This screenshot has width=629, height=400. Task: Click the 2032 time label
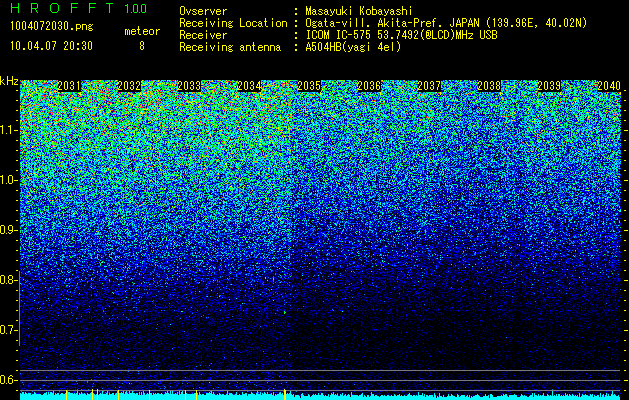[x=129, y=86]
